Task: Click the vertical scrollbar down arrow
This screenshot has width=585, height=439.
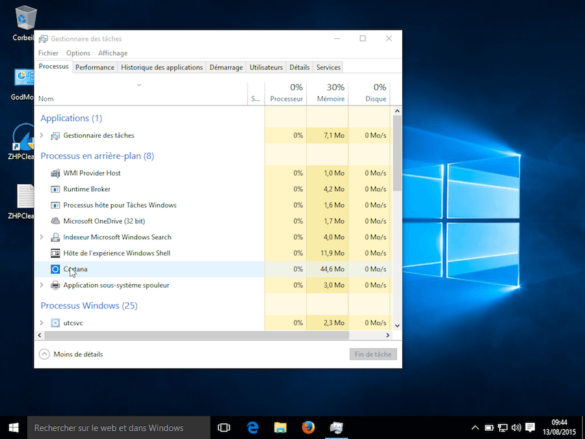Action: click(x=397, y=326)
